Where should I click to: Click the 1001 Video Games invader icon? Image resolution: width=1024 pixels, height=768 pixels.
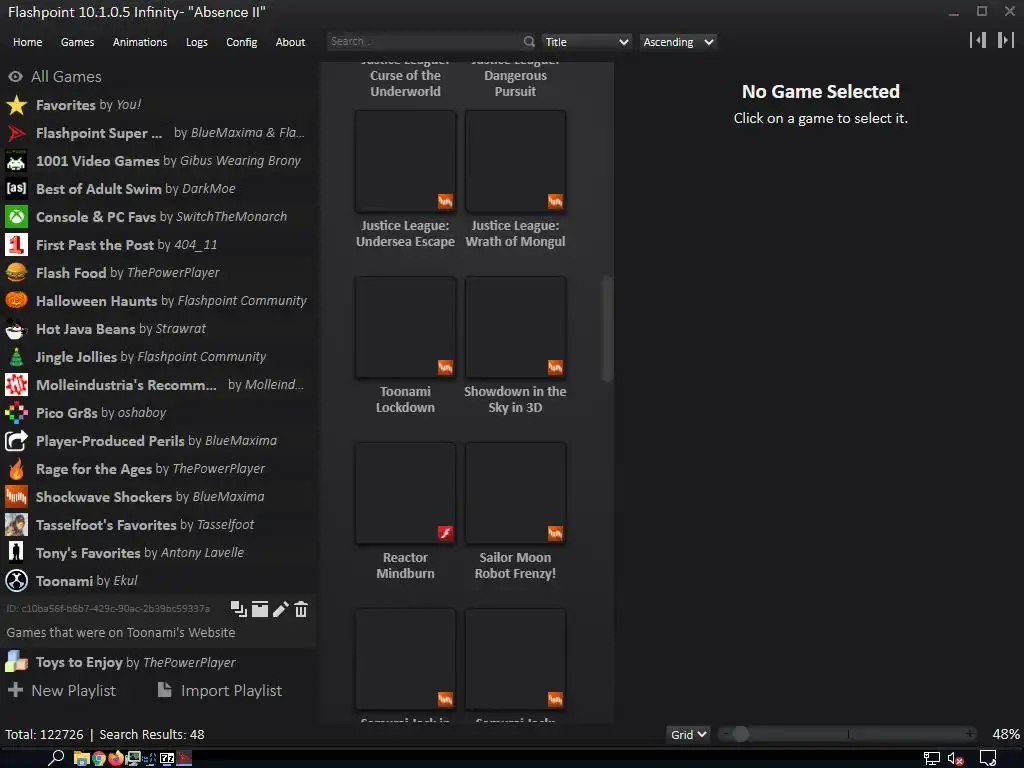pyautogui.click(x=16, y=161)
